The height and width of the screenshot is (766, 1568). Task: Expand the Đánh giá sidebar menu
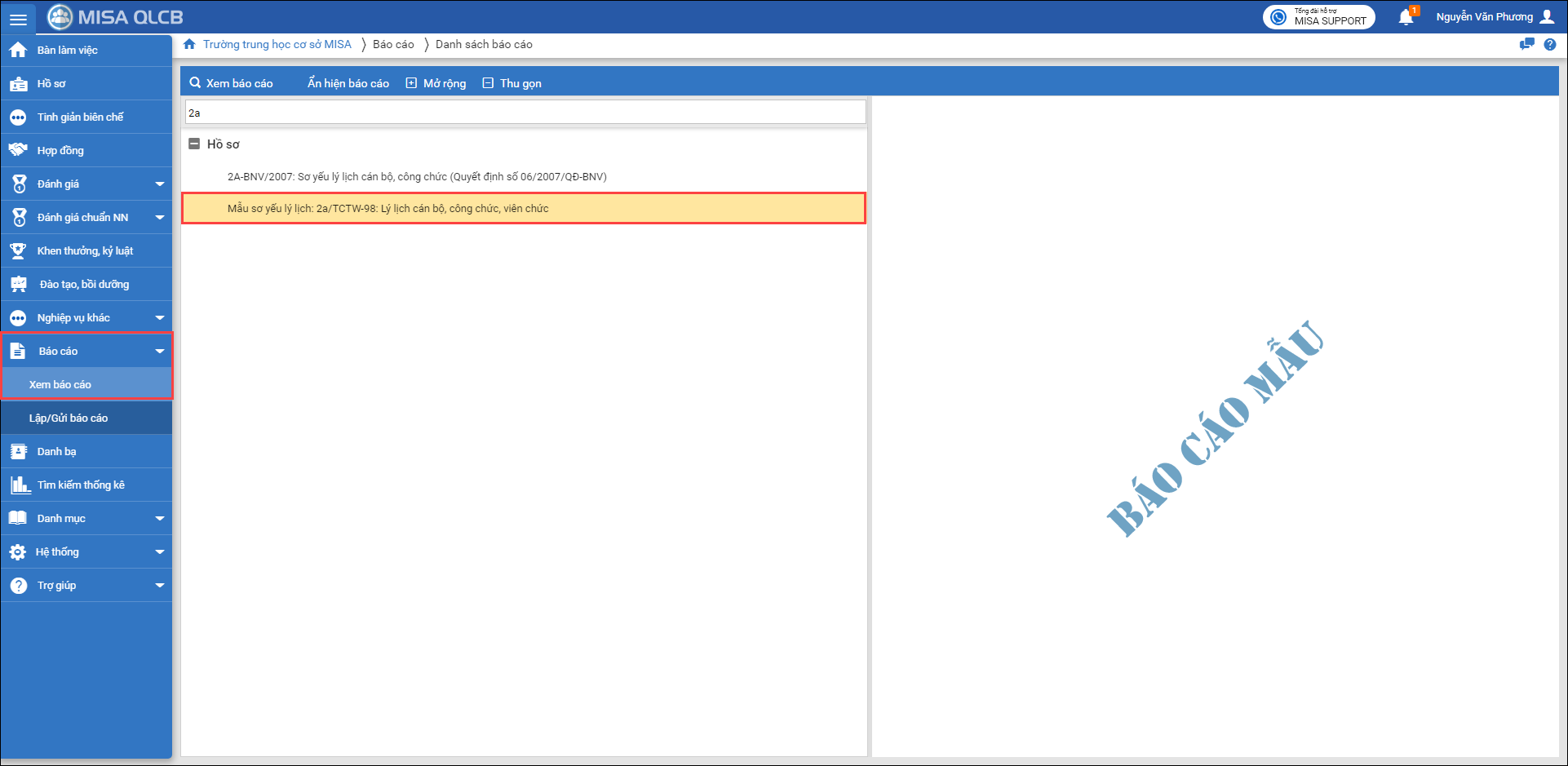159,184
